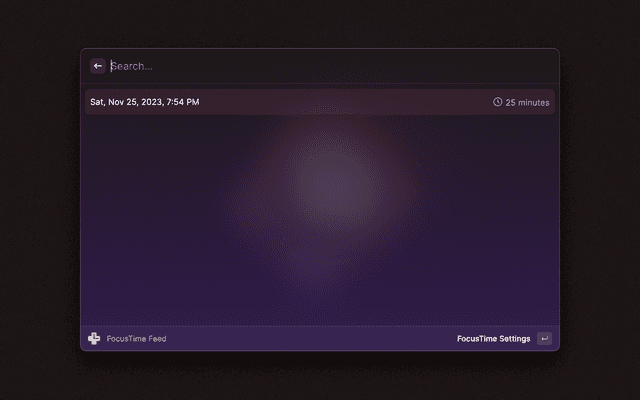Click the "FocusTime Settings" action label
The width and height of the screenshot is (640, 400).
point(493,339)
